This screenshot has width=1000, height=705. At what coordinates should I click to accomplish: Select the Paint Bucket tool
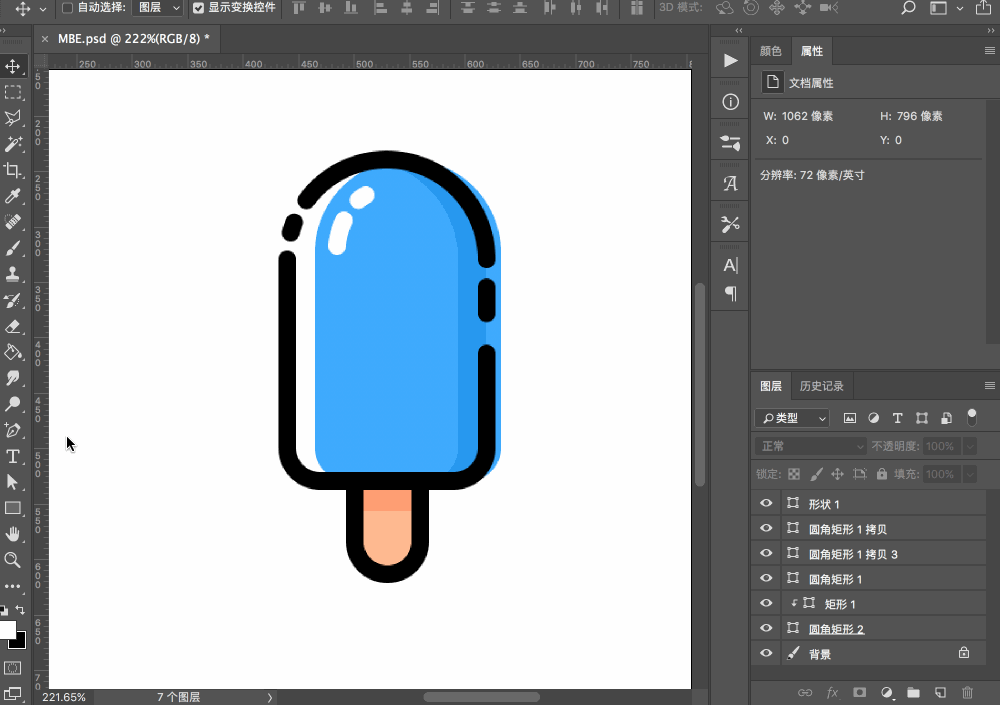(x=13, y=352)
